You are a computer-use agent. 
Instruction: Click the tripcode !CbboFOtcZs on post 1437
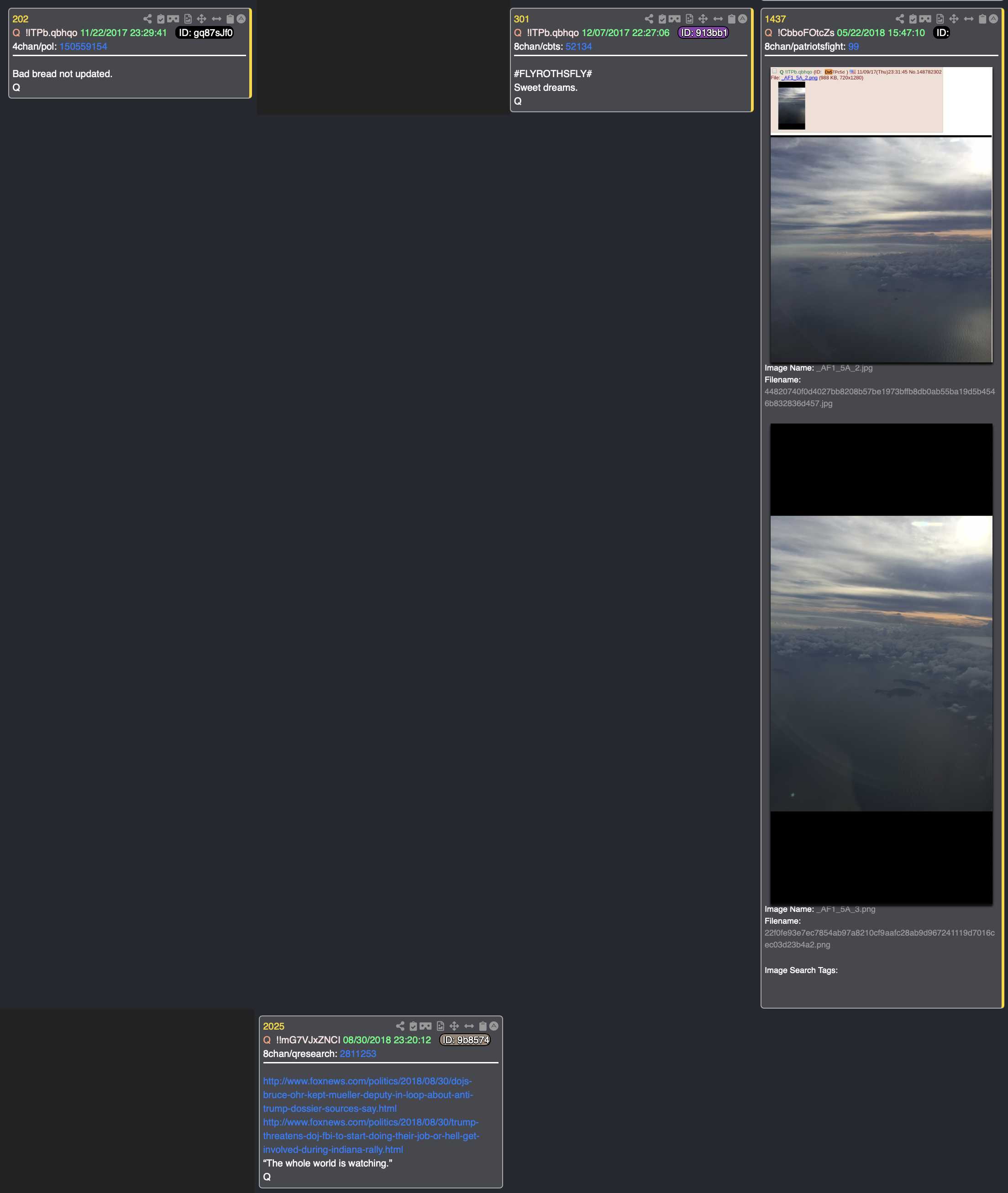(x=806, y=32)
